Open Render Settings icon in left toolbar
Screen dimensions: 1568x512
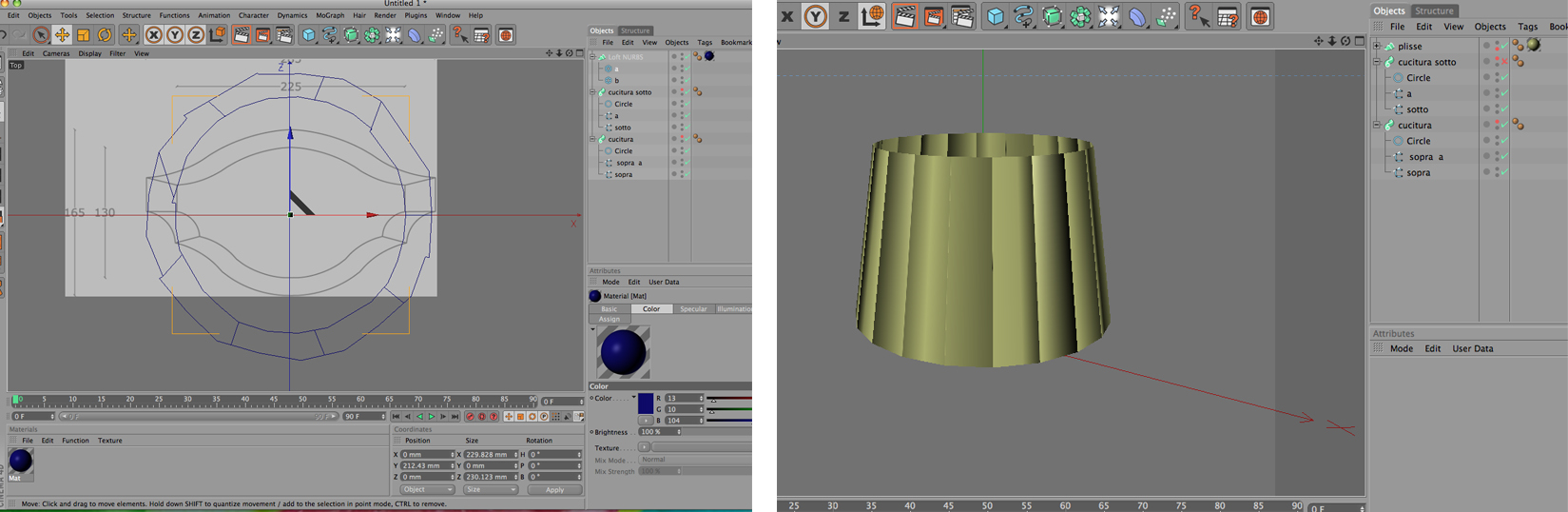(284, 35)
